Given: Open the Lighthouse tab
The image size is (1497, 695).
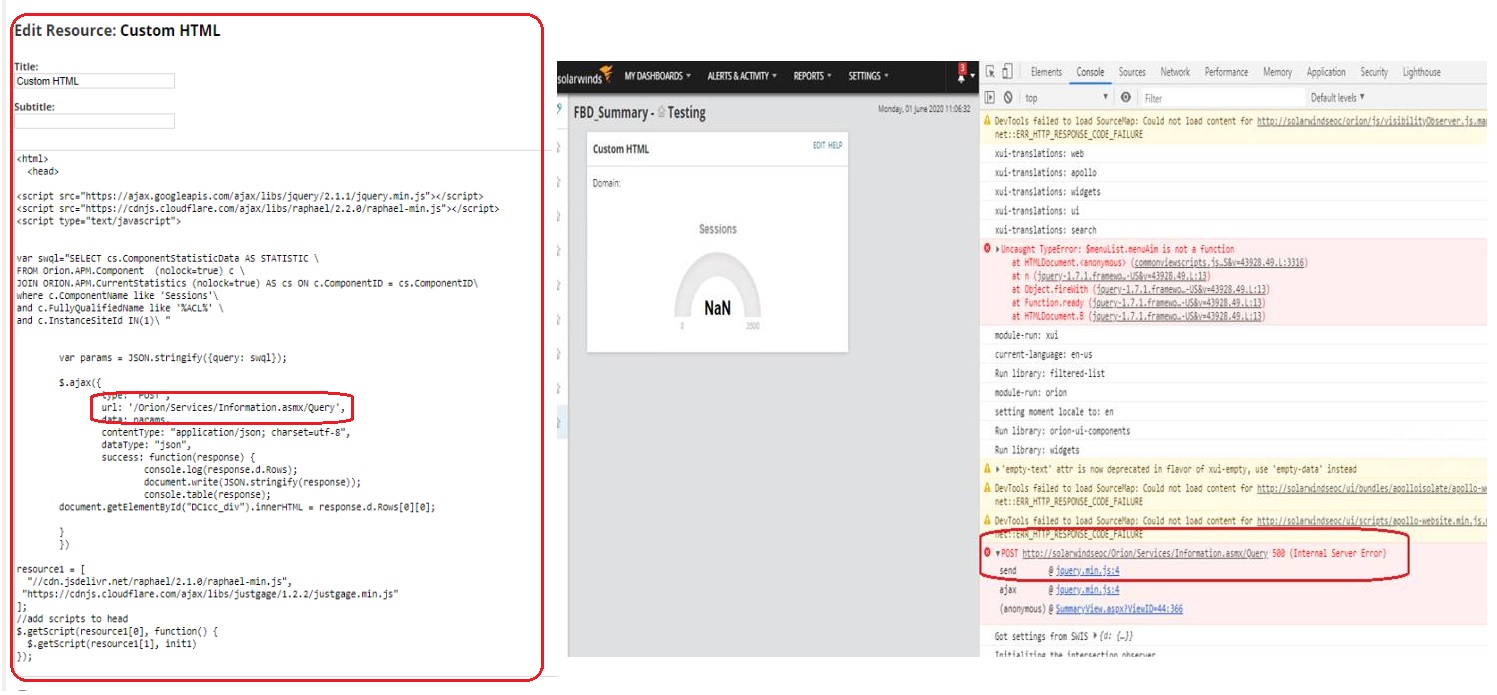Looking at the screenshot, I should 1421,72.
